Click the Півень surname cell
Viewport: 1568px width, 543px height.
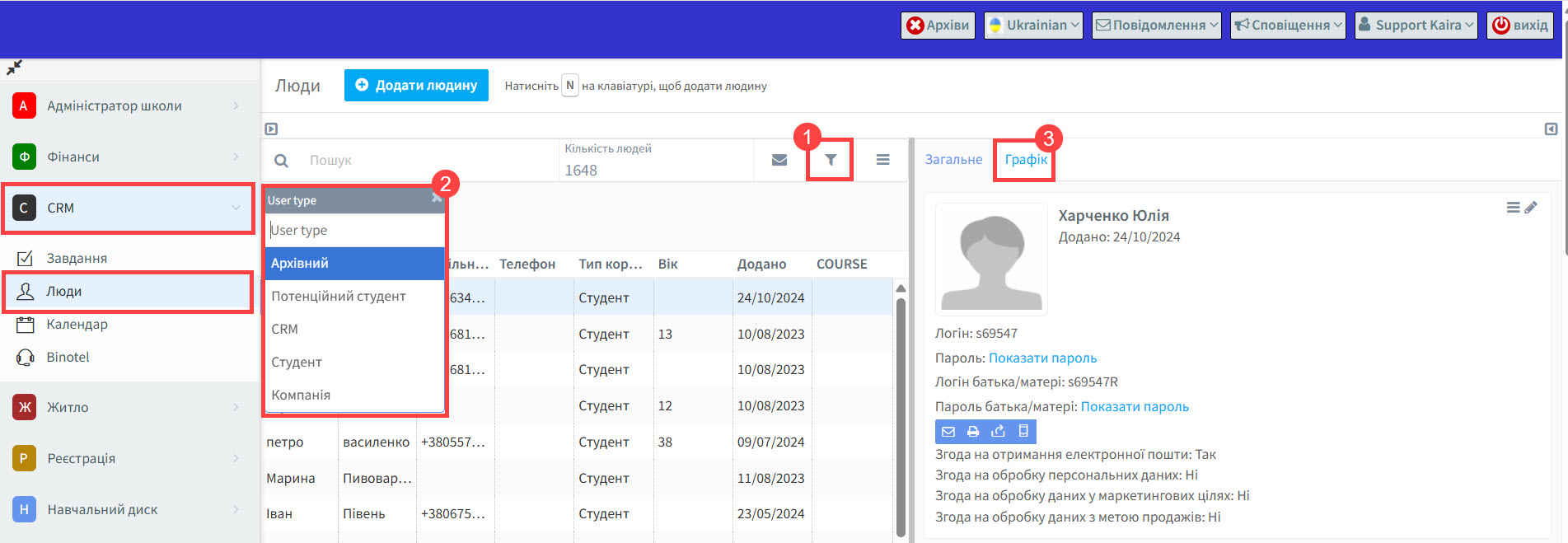[364, 513]
